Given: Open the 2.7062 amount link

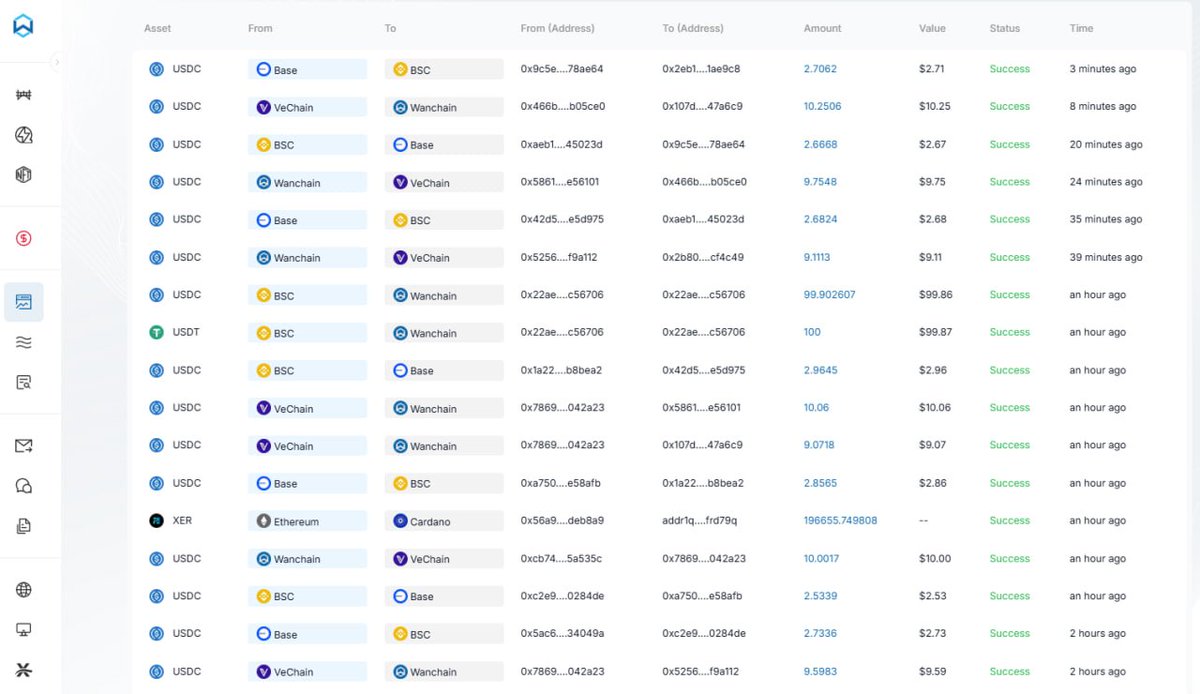Looking at the screenshot, I should coord(820,69).
